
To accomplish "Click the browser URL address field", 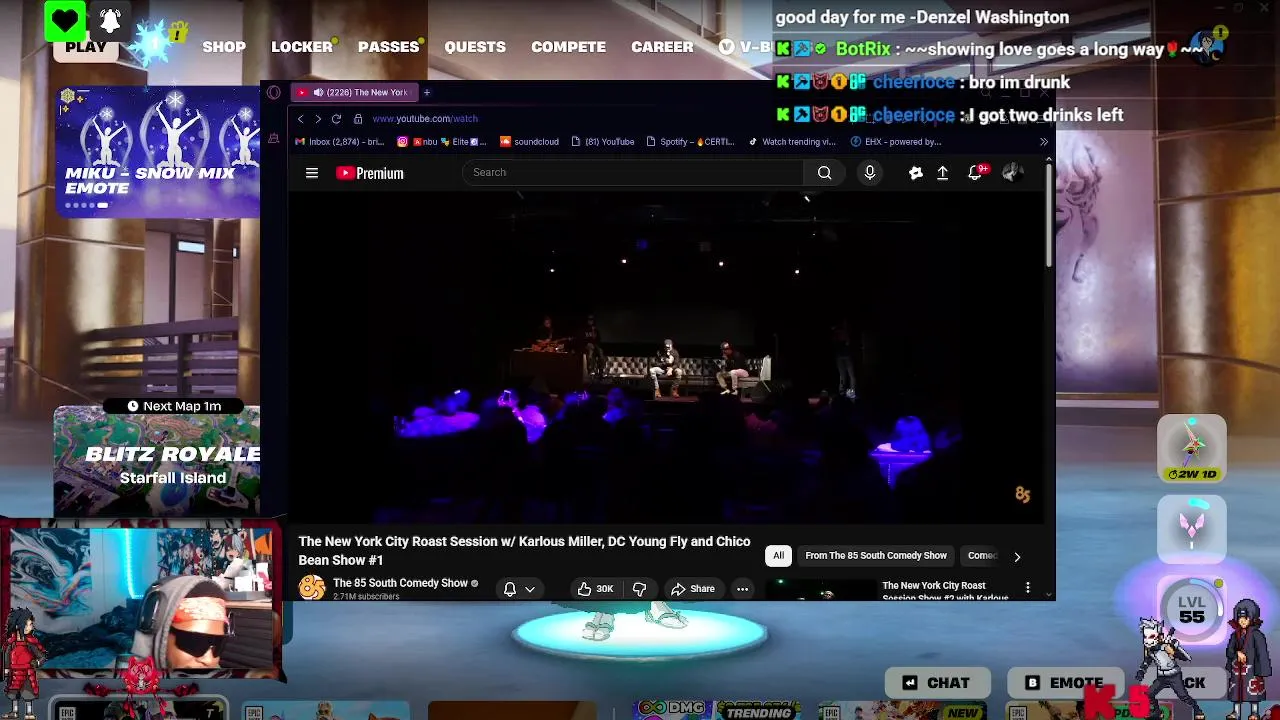I will tap(425, 119).
